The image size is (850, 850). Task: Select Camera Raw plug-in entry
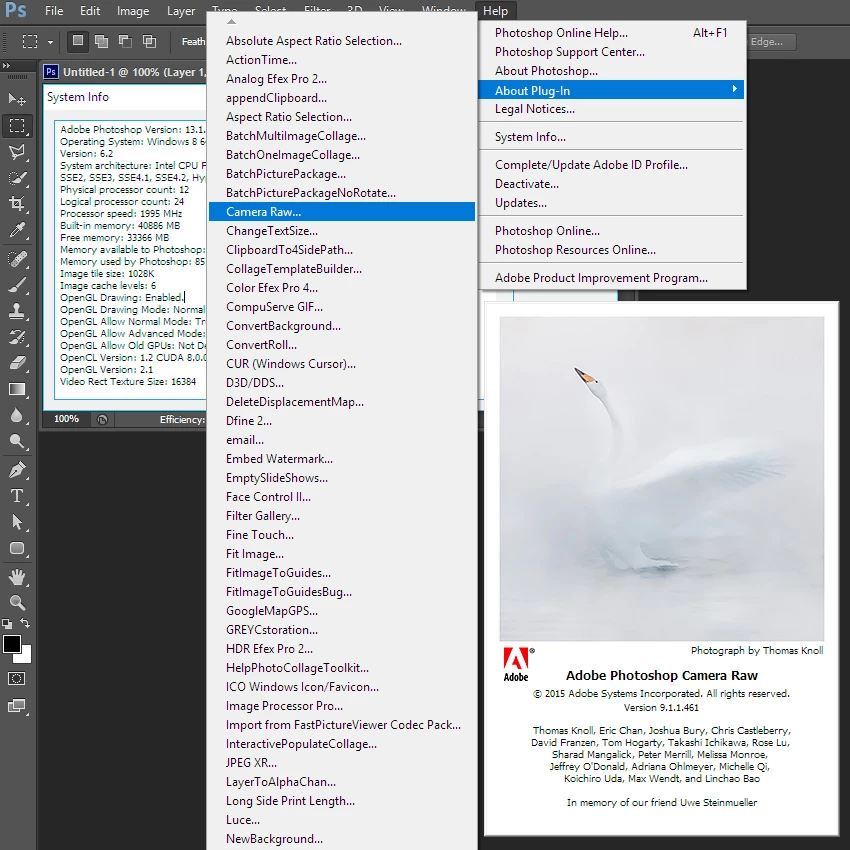342,211
